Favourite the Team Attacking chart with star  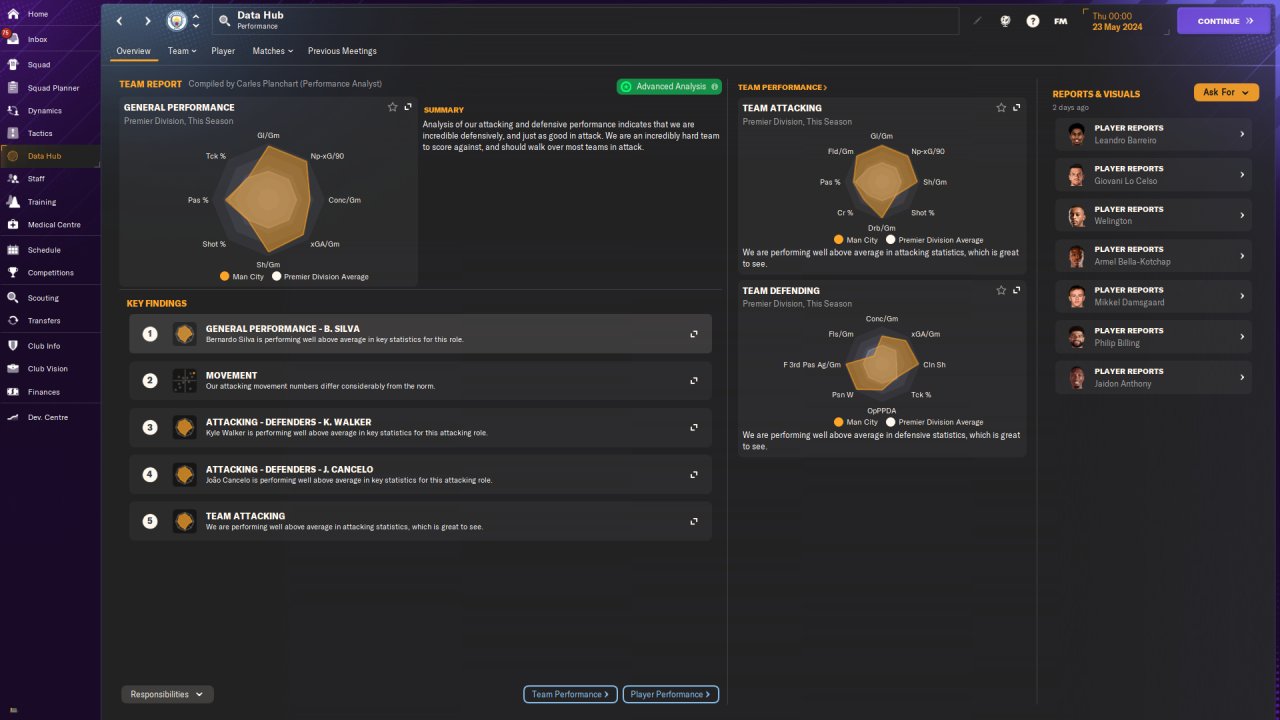point(1001,107)
